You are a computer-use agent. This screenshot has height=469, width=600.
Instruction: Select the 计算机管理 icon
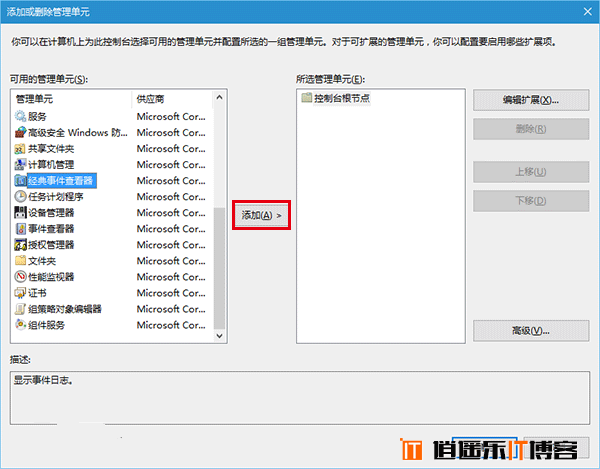pyautogui.click(x=20, y=164)
